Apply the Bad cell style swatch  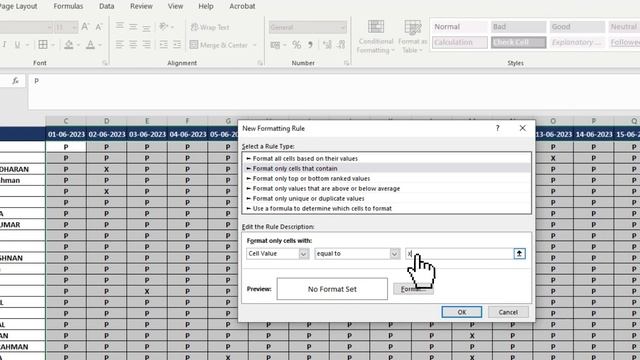coord(518,27)
